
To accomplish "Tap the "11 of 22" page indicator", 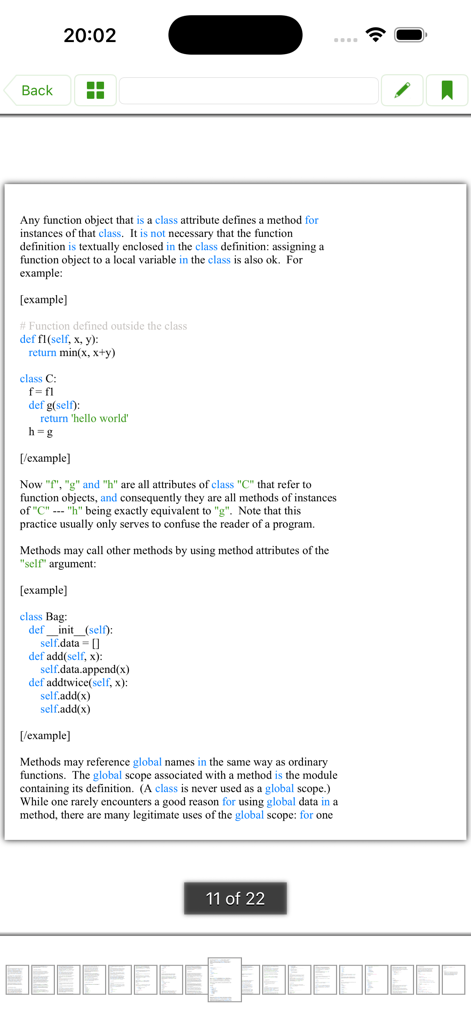I will click(235, 899).
